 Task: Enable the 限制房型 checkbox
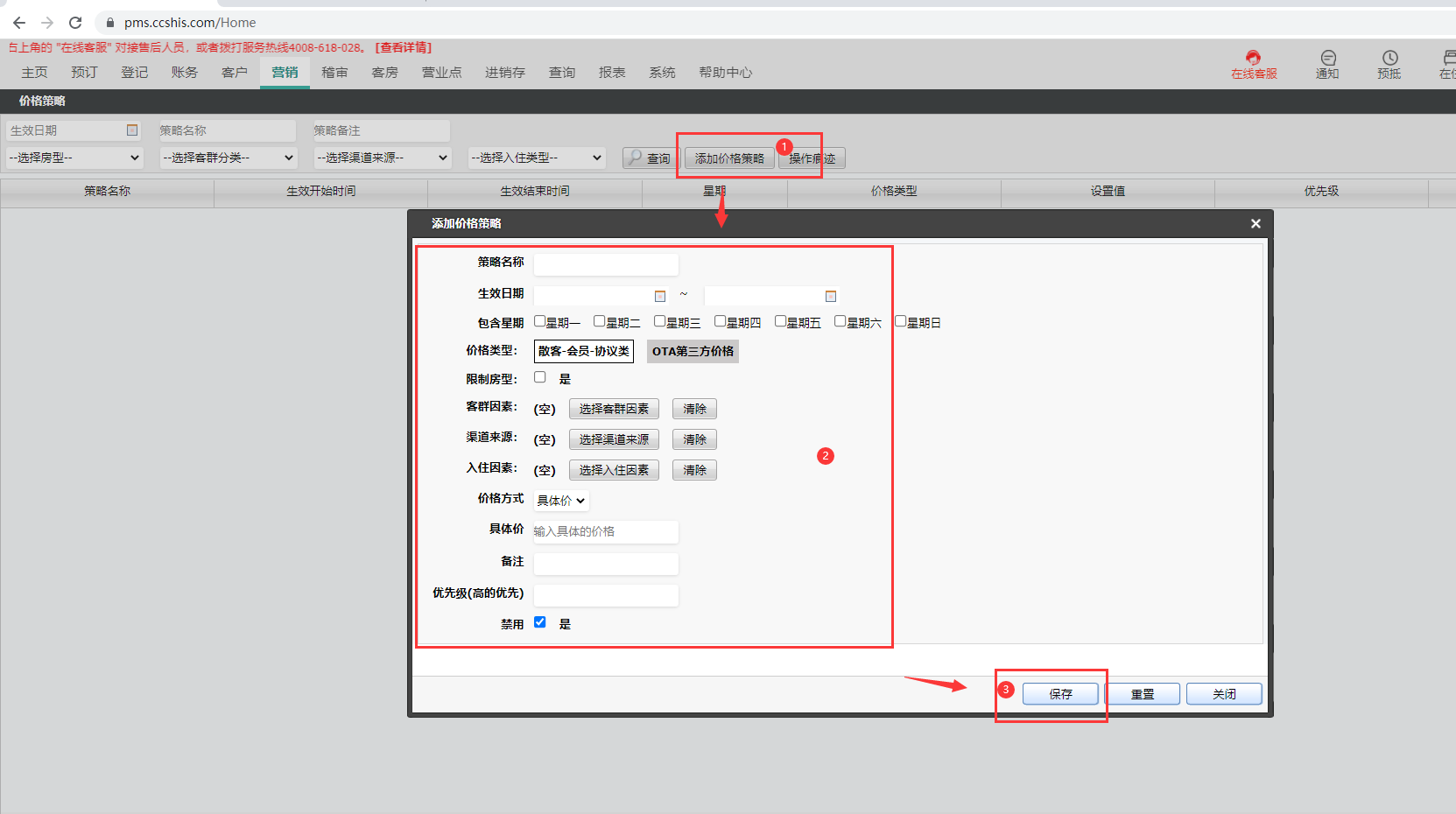coord(540,377)
